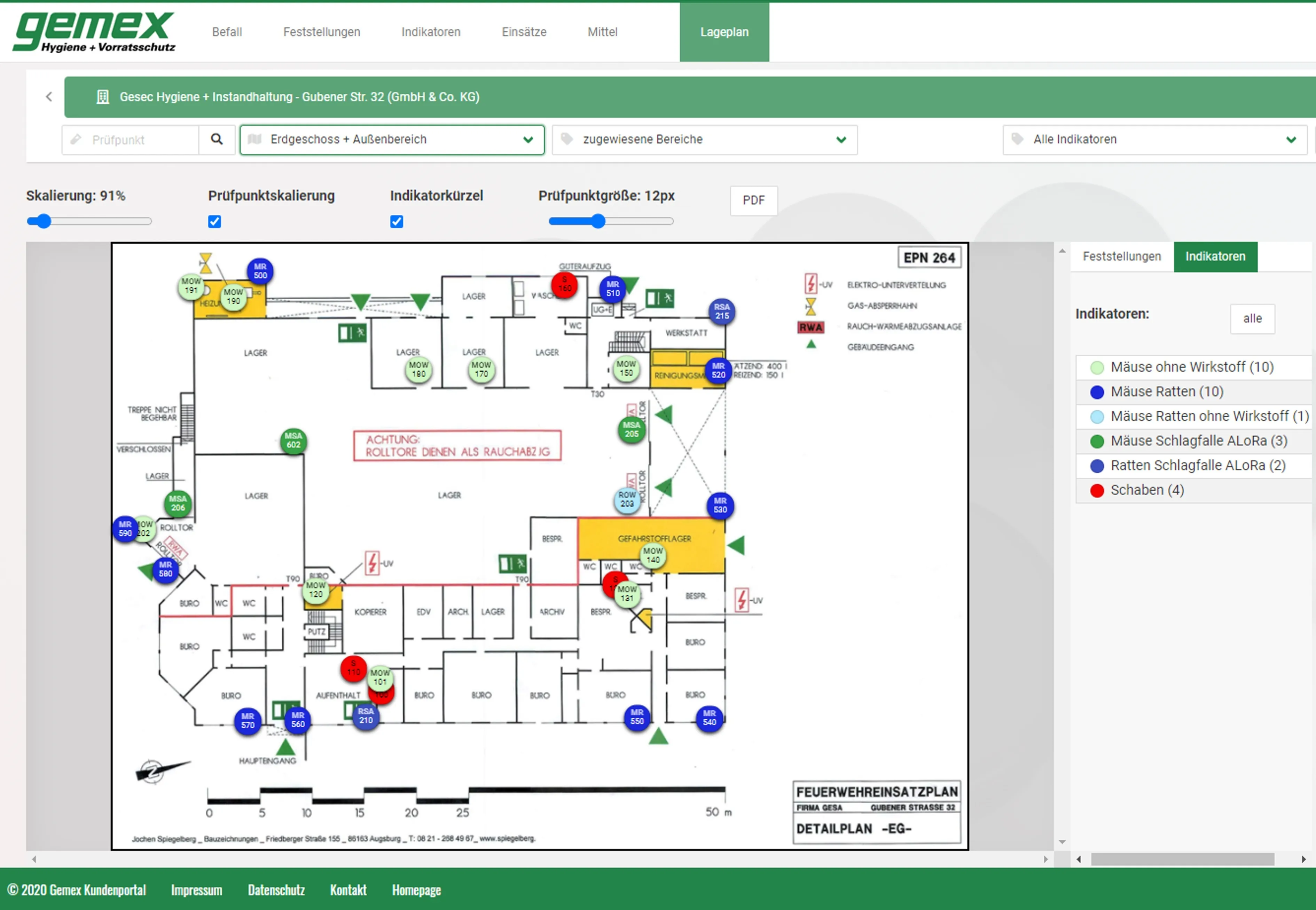Click the MSA 602 green marker

click(x=293, y=441)
